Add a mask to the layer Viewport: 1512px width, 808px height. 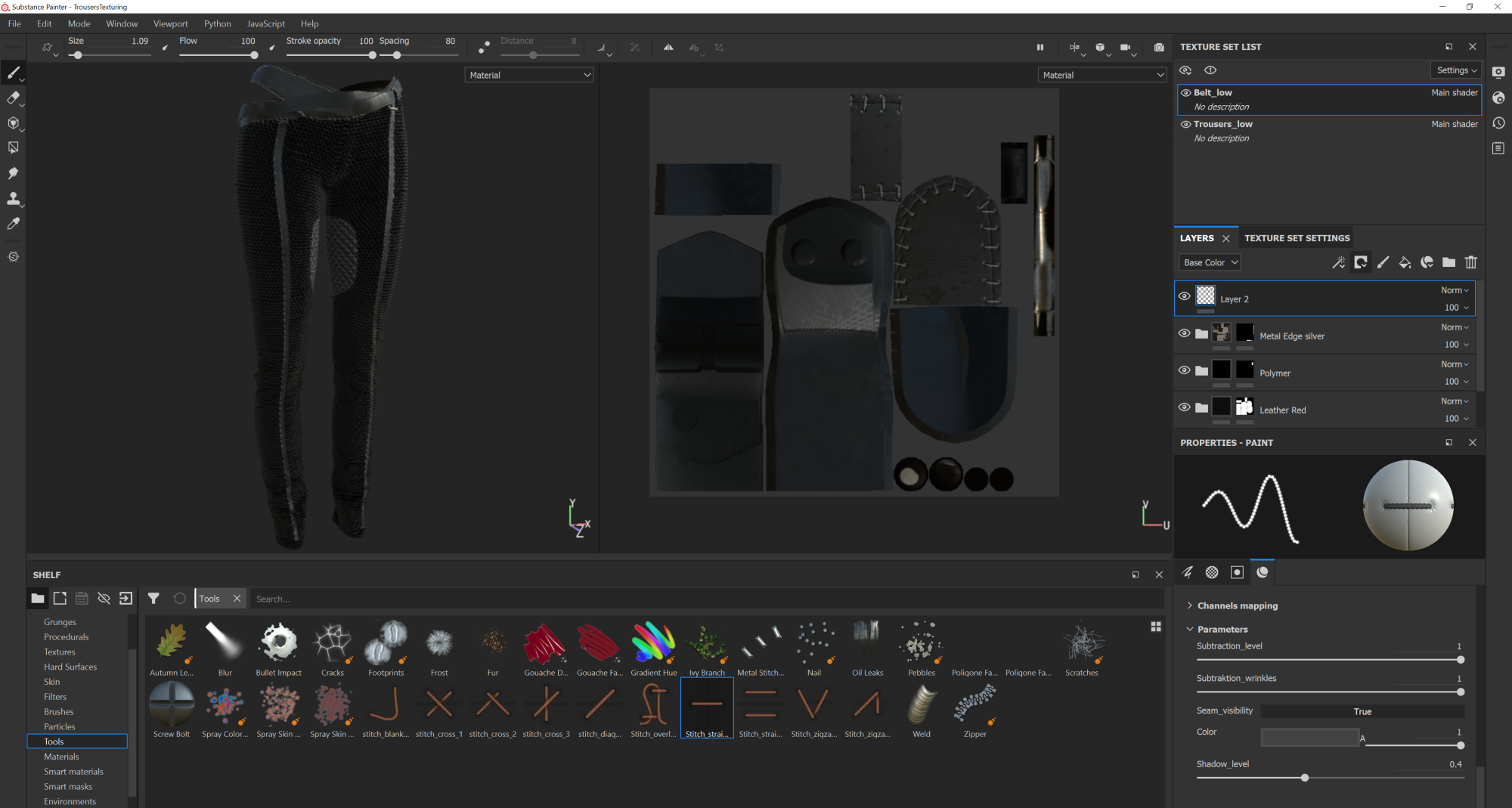1361,262
